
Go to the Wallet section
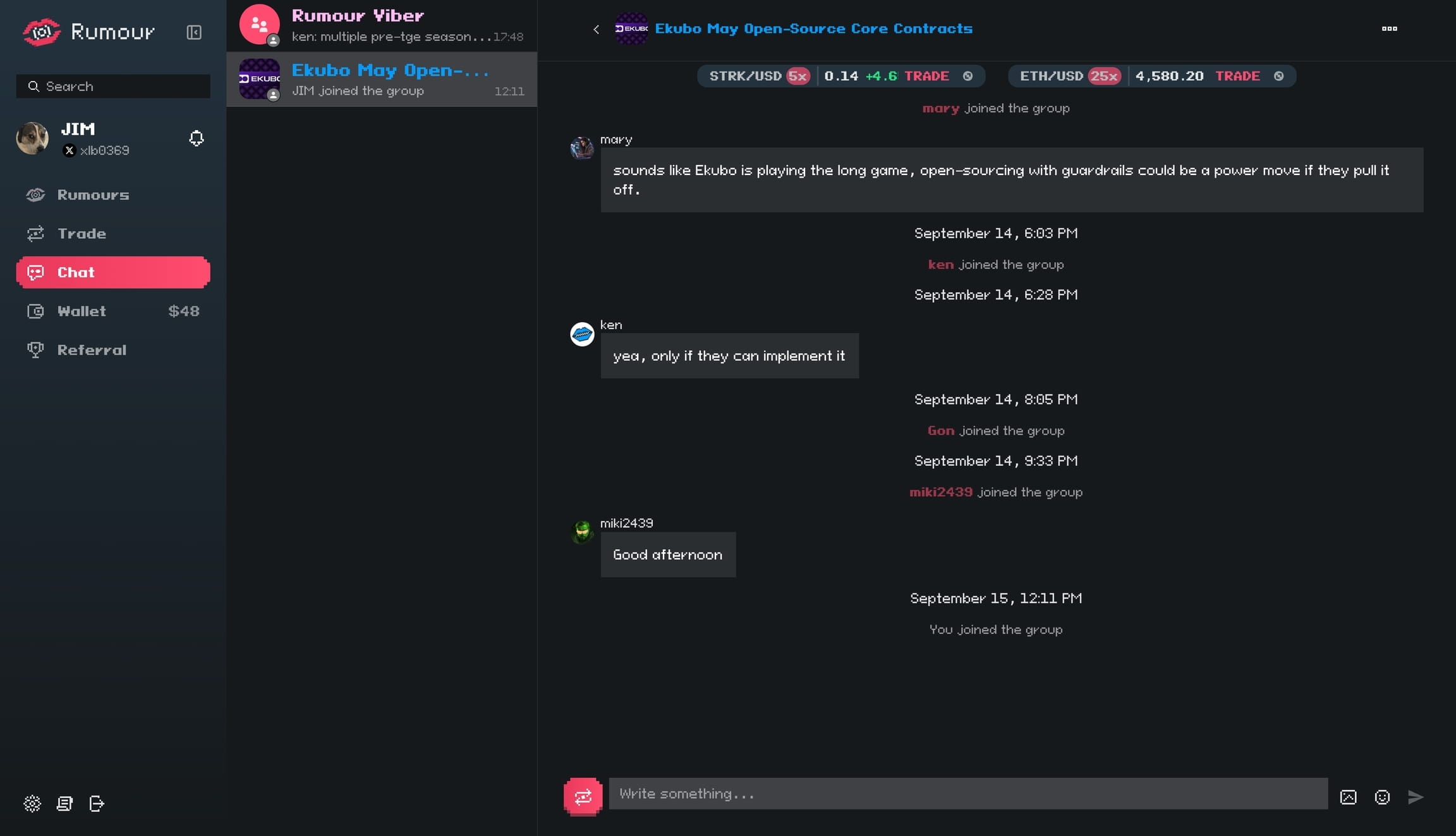click(x=82, y=311)
